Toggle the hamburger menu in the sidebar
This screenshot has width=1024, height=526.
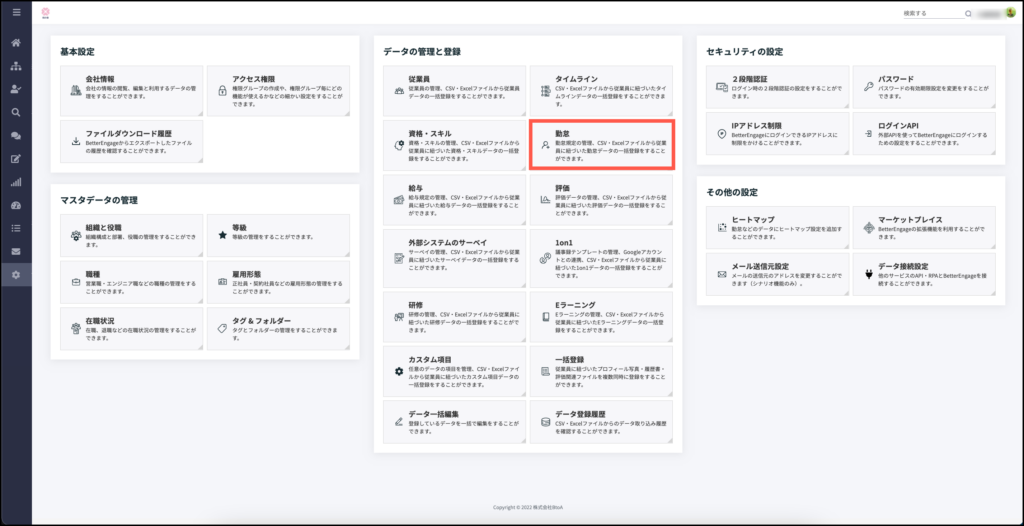point(16,12)
